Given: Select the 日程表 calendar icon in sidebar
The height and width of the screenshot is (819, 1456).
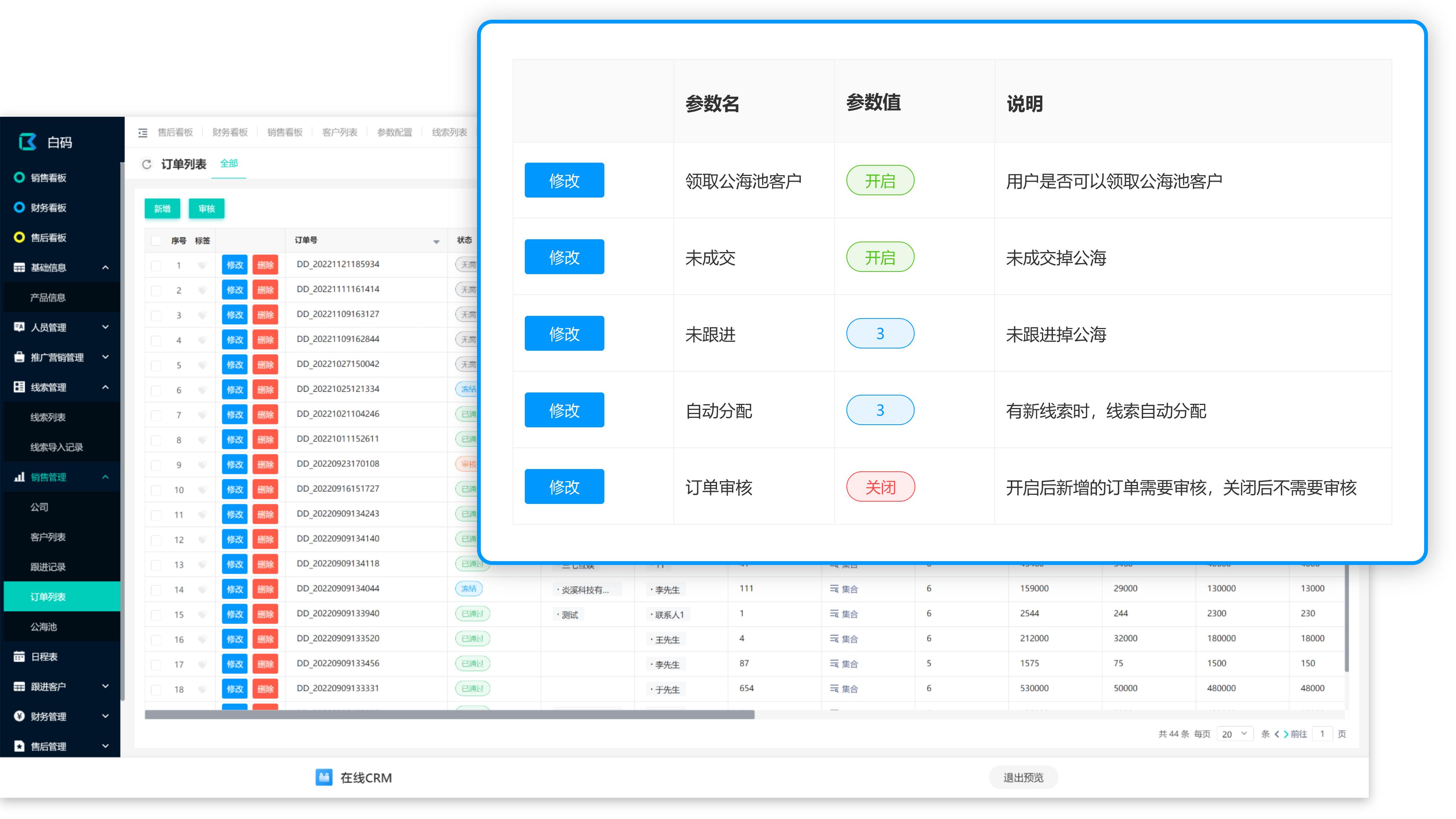Looking at the screenshot, I should tap(19, 656).
